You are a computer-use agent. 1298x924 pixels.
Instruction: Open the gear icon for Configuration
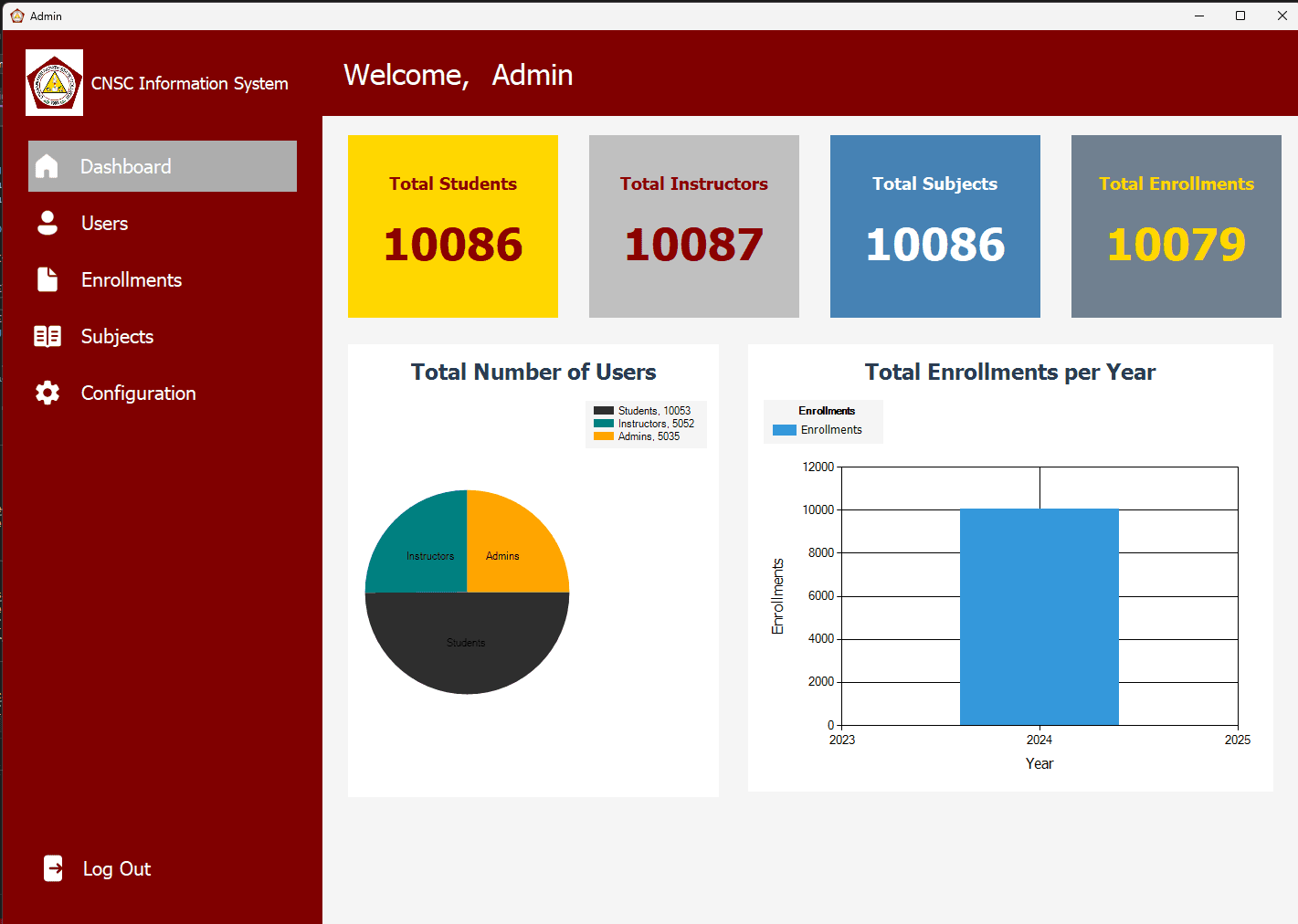click(47, 393)
